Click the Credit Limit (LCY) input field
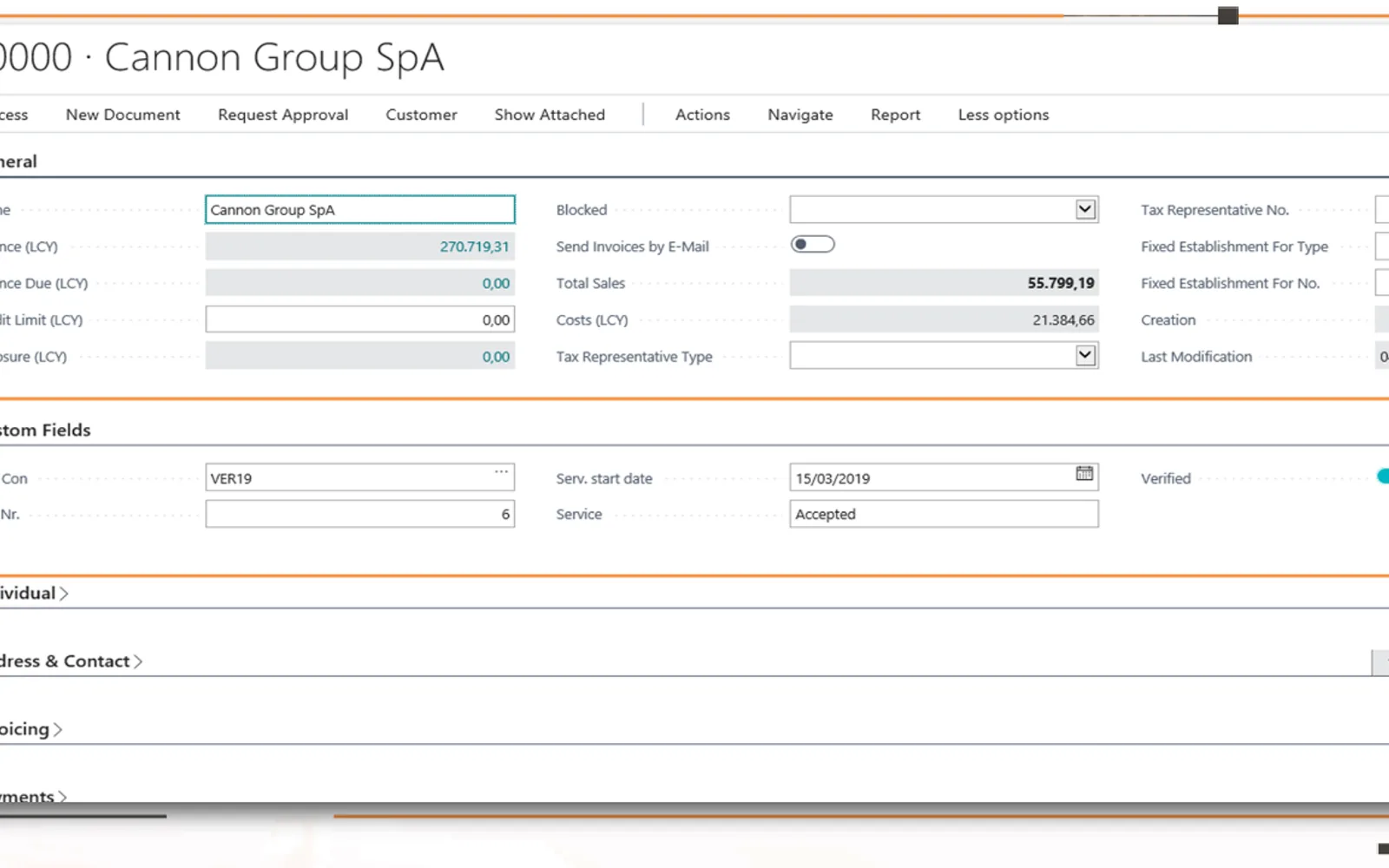This screenshot has width=1389, height=868. point(360,319)
